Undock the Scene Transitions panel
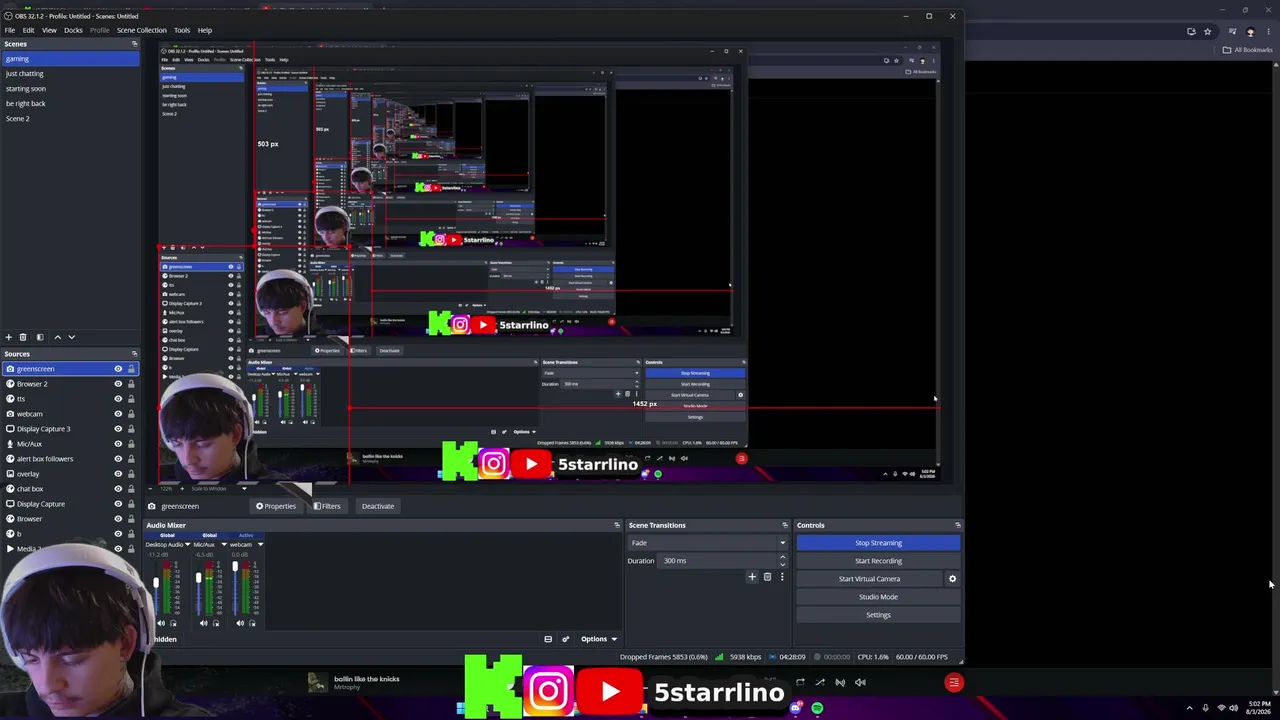Screen dimensions: 1280x720 click(785, 525)
